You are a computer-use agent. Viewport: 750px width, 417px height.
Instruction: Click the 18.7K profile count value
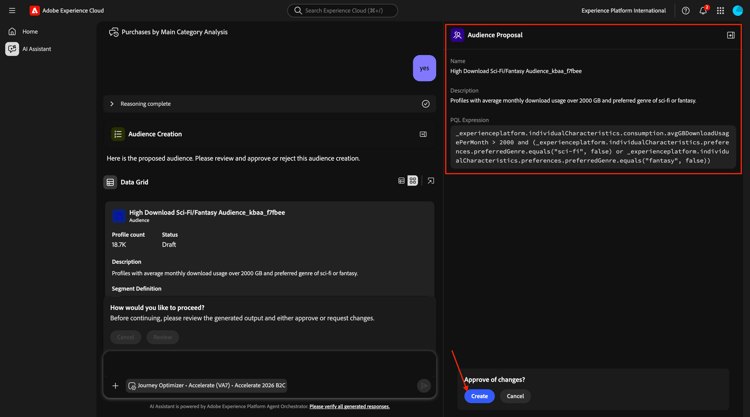[x=119, y=244]
